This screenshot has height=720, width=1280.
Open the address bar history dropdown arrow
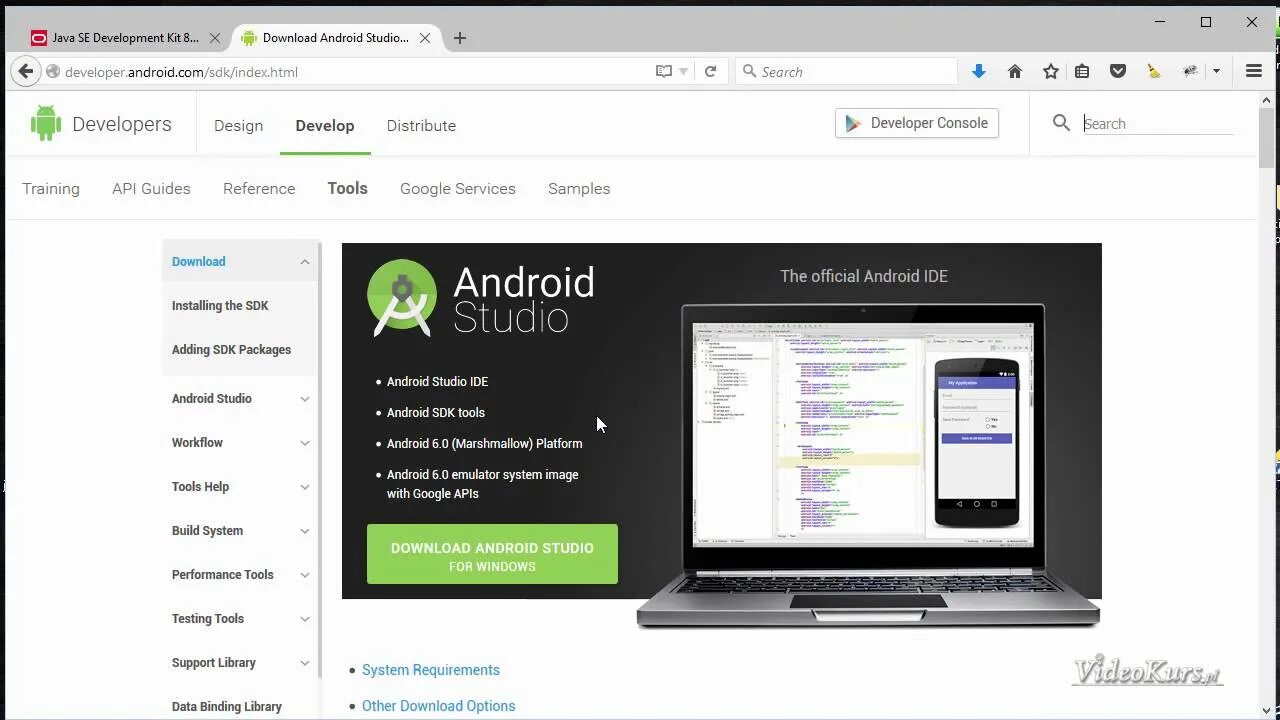point(684,72)
